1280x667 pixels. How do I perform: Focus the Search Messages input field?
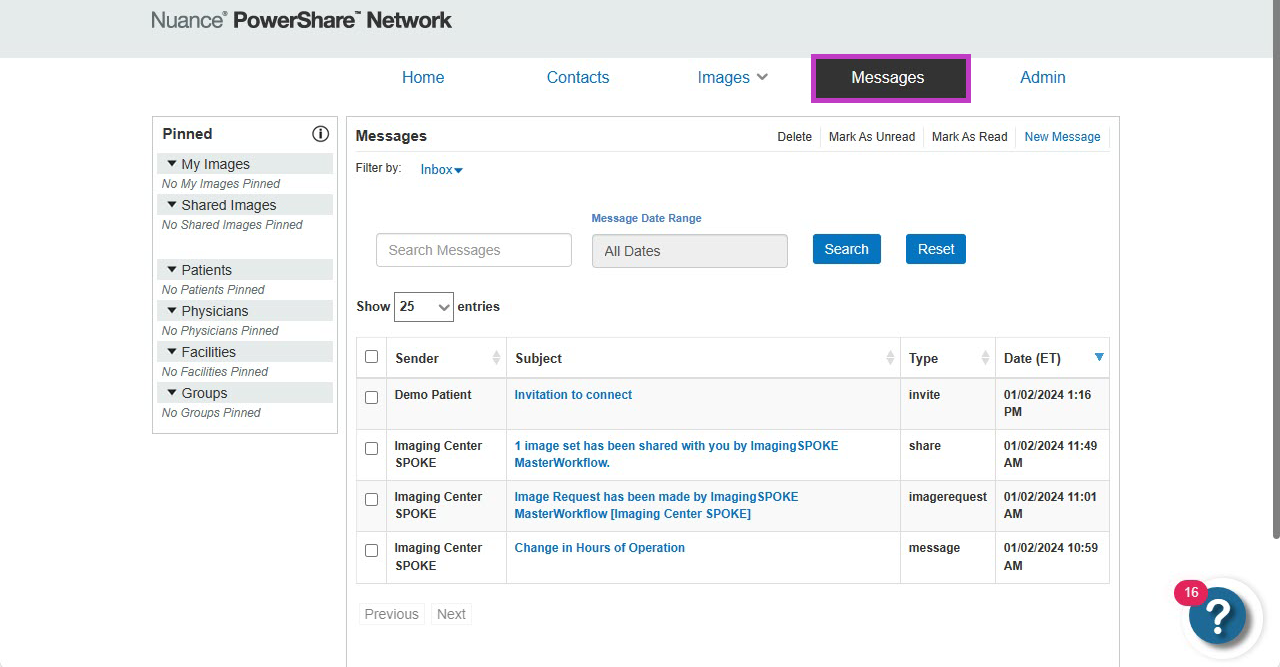[474, 250]
